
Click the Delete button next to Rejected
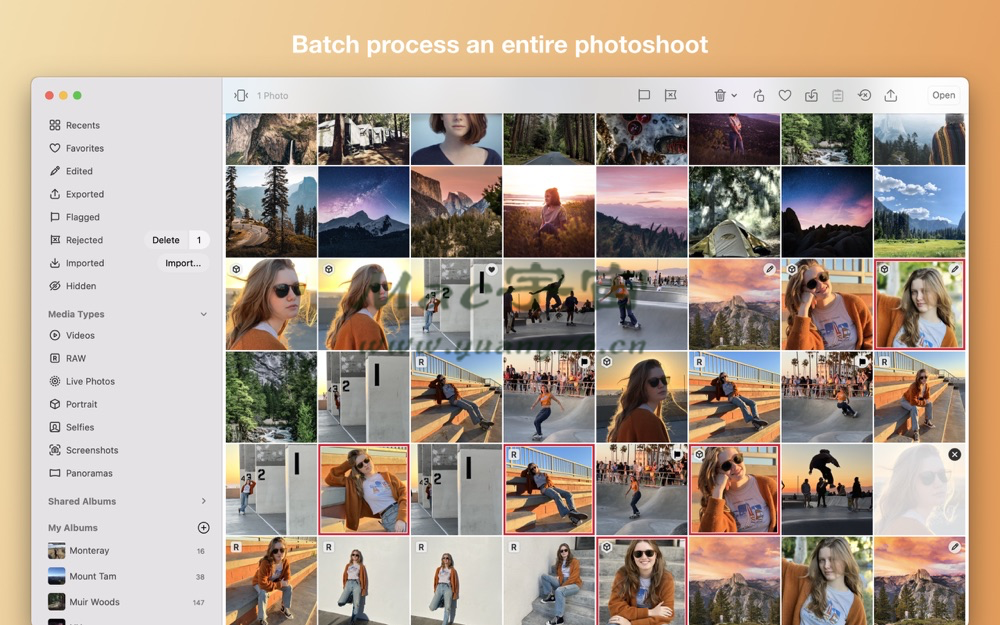[166, 240]
